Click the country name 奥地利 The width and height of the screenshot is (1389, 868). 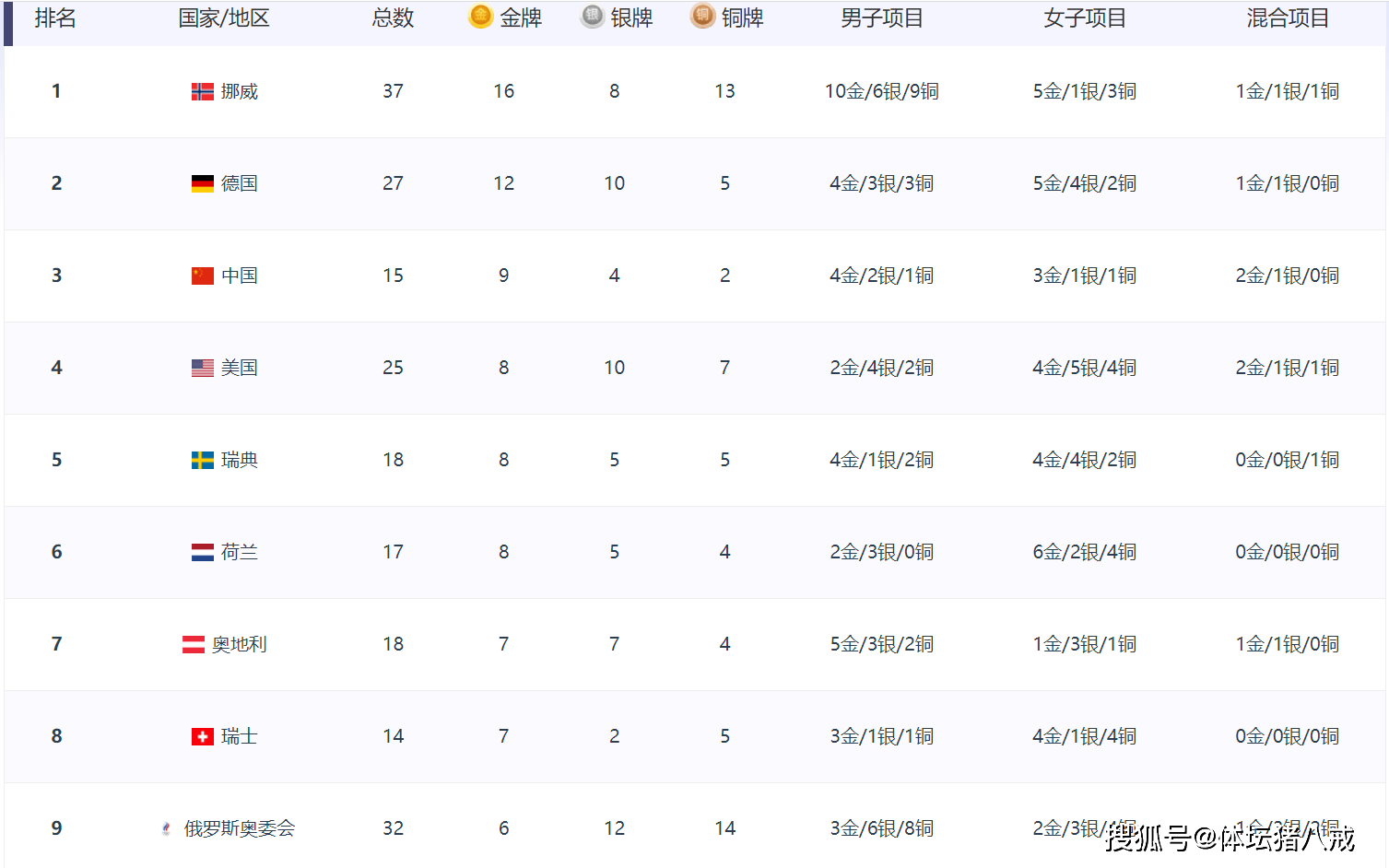click(x=240, y=644)
